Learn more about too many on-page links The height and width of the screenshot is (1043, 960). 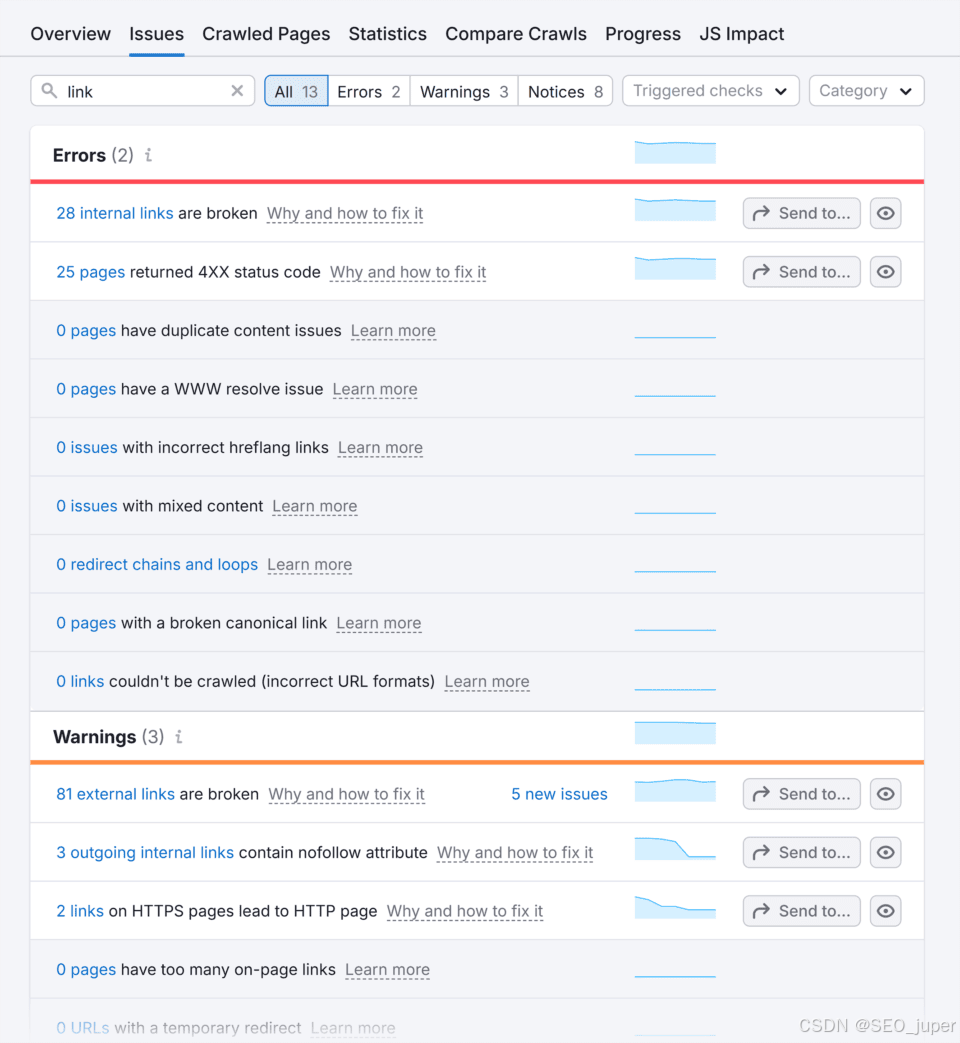click(x=387, y=970)
